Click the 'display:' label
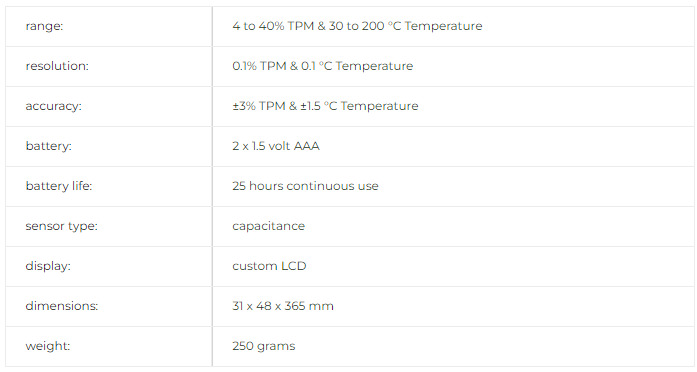697x372 pixels. coord(48,266)
